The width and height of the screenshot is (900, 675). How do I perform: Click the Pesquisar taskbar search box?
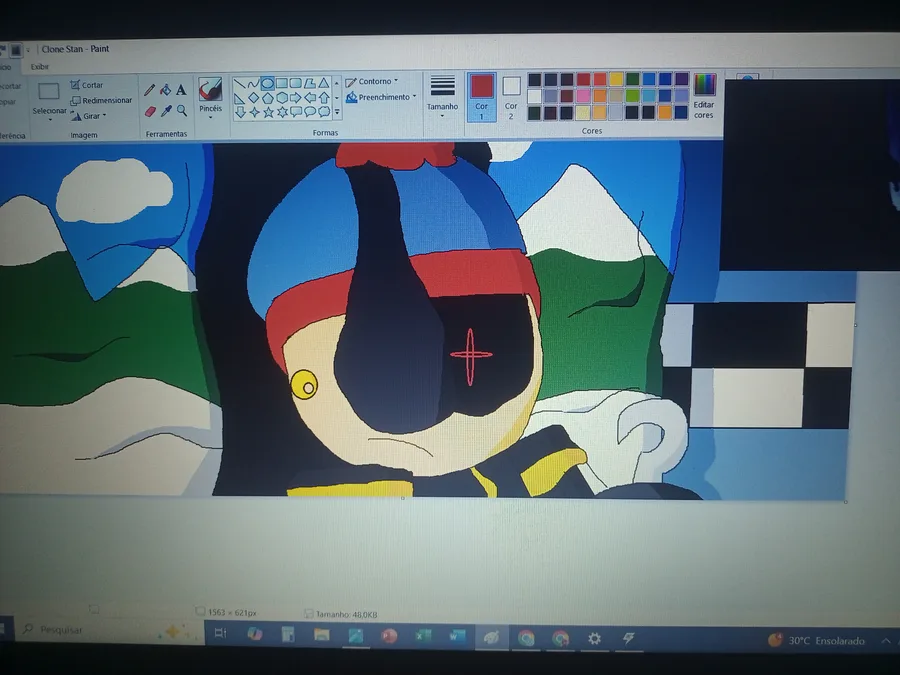(x=109, y=630)
